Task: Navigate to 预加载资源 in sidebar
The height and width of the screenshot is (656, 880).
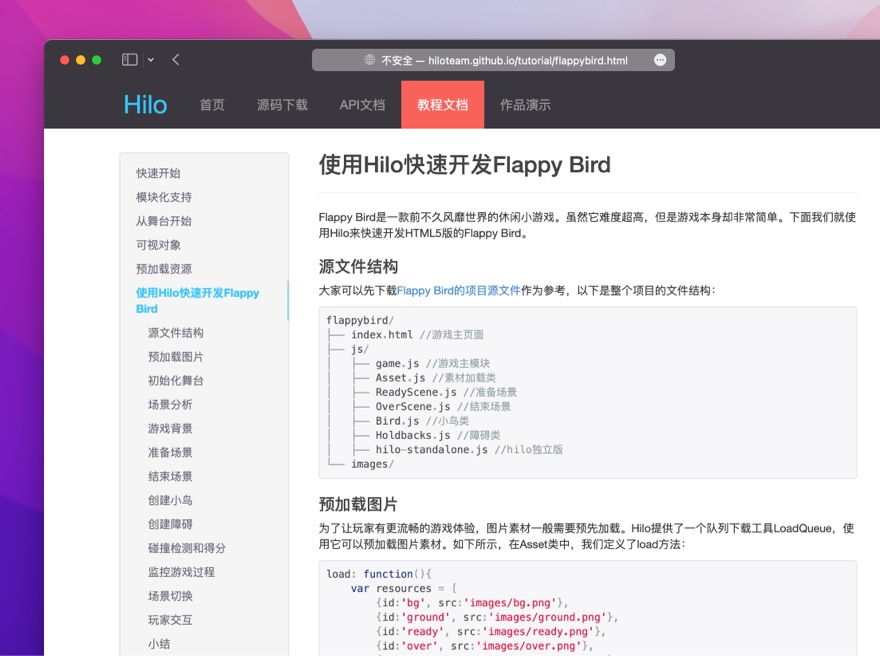Action: pyautogui.click(x=164, y=269)
